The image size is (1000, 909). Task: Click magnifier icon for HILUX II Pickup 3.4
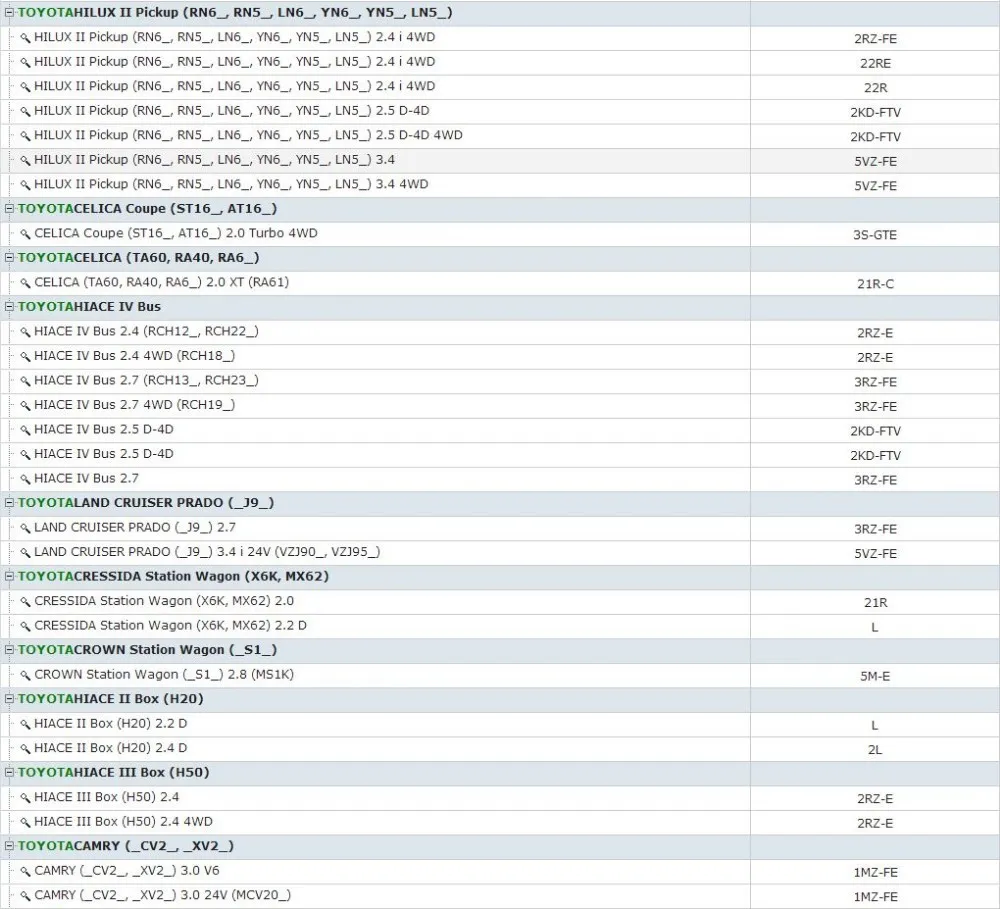tap(25, 160)
